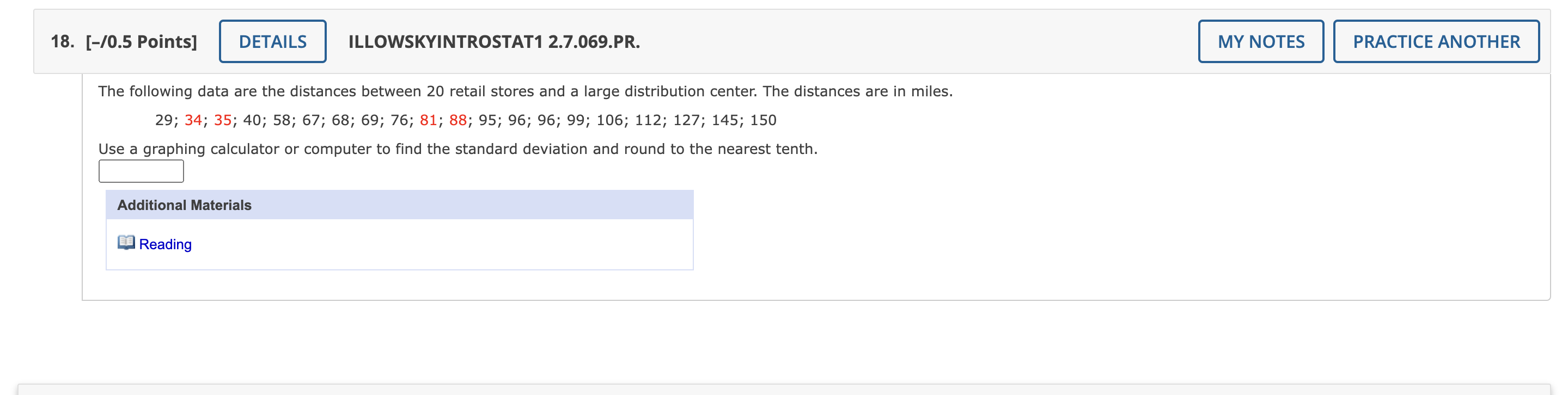Click the graphing calculator instruction text
The image size is (1568, 395).
pyautogui.click(x=457, y=147)
